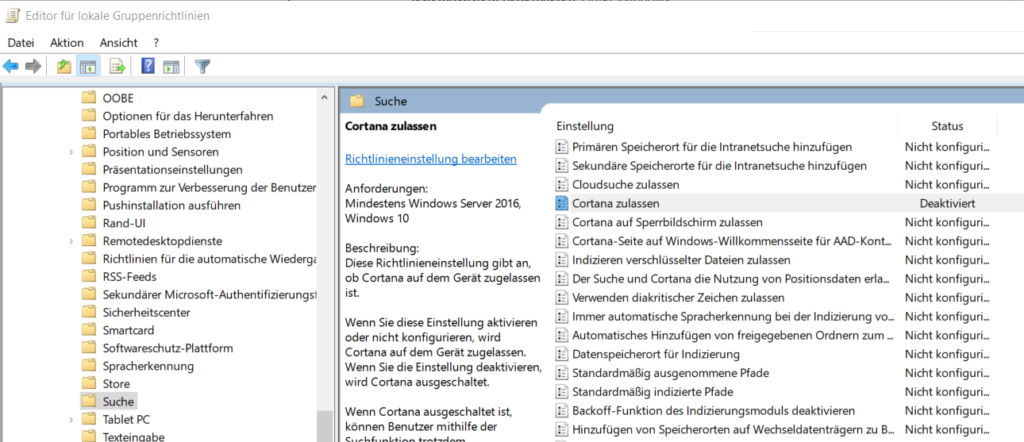Click the icon beside Standardmäßig ausgenommene Pfade
Viewport: 1024px width, 442px height.
(x=561, y=373)
